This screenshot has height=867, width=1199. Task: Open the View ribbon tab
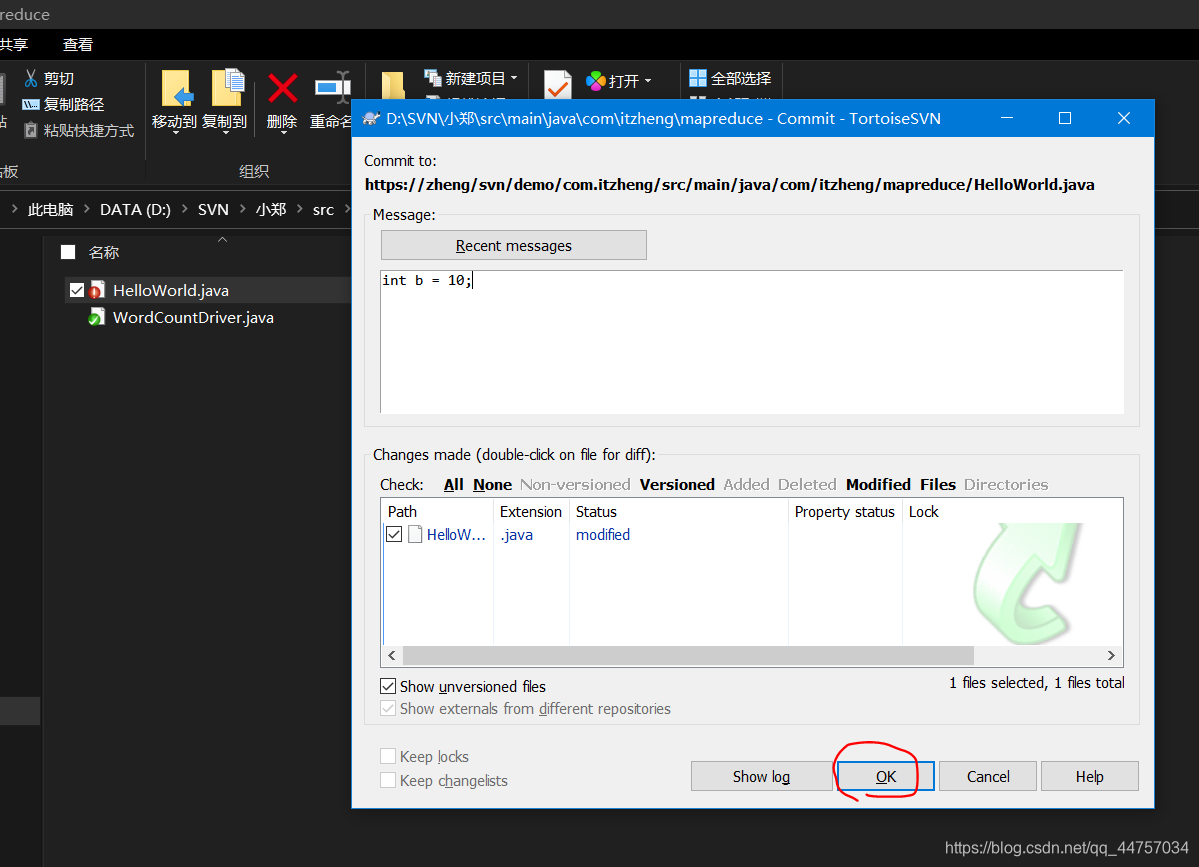78,44
